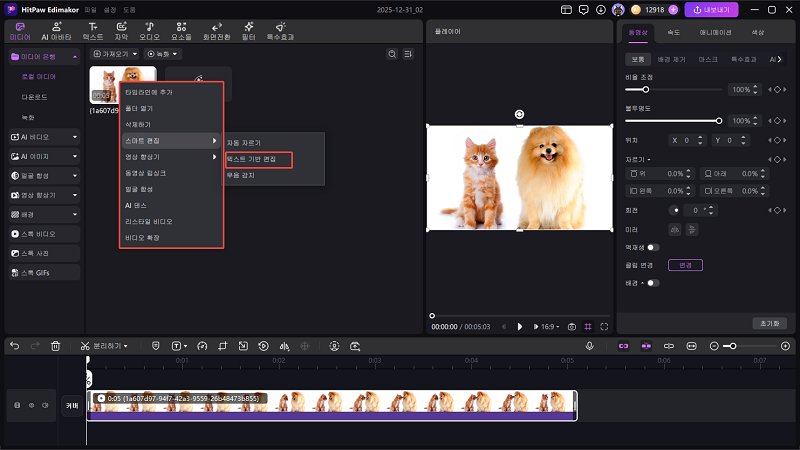
Task: Click the 초기화 (reset) button
Action: point(768,323)
